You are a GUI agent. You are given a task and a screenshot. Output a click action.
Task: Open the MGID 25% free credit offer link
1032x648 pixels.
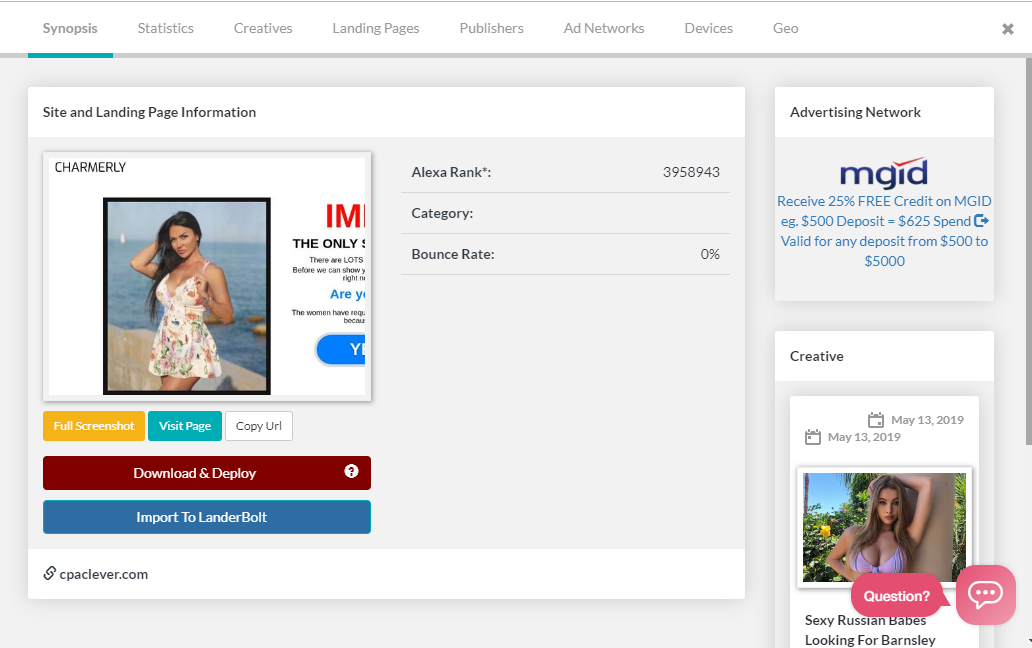coord(884,231)
